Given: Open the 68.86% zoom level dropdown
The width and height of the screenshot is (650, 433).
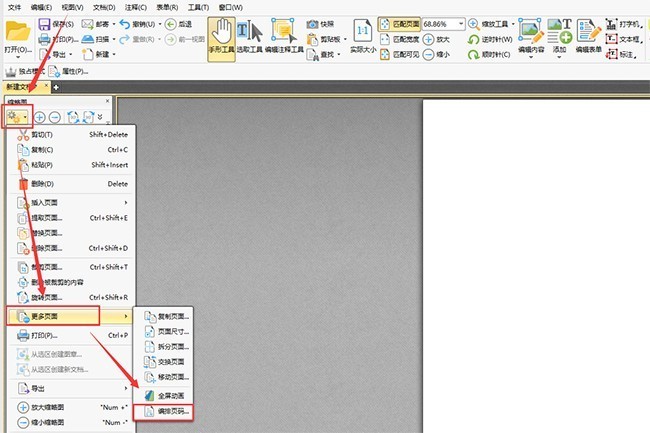Looking at the screenshot, I should [461, 24].
